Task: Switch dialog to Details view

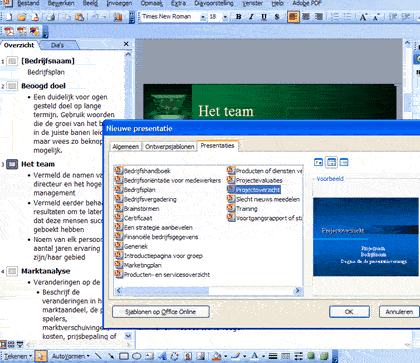Action: pos(344,163)
